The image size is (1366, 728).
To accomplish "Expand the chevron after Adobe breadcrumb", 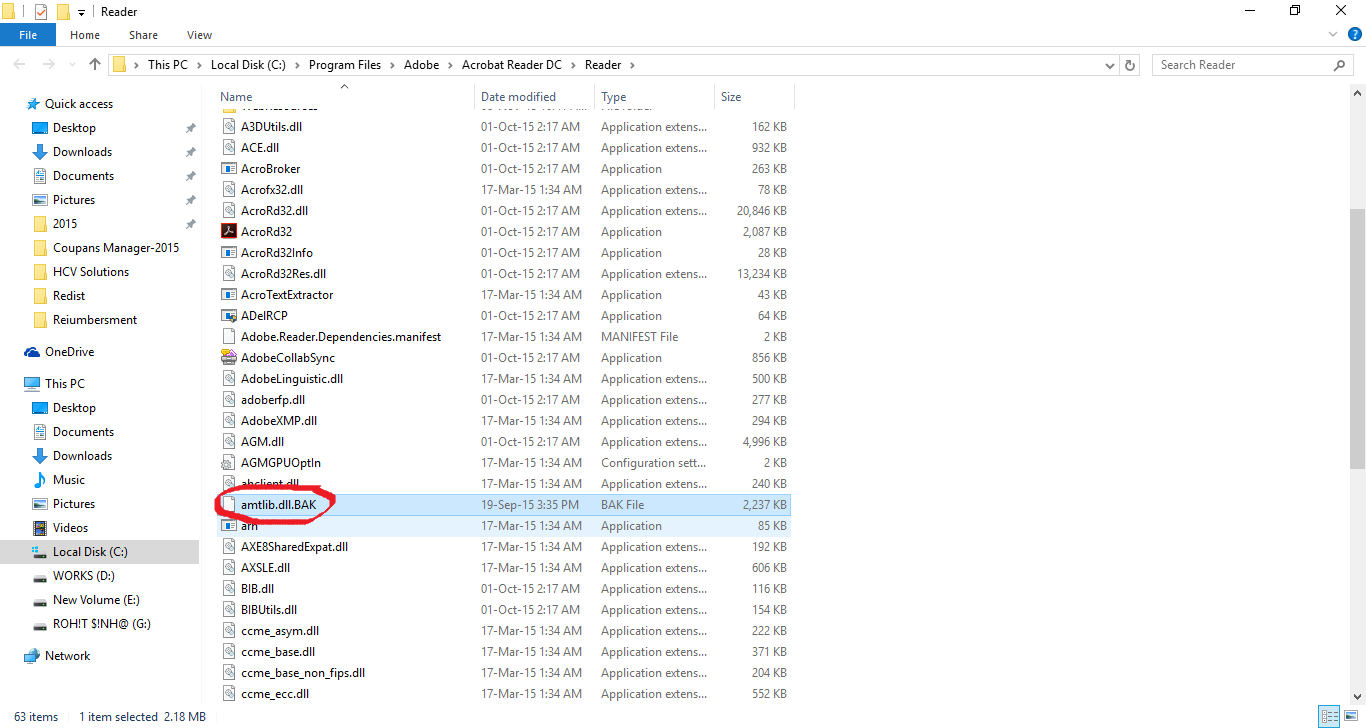I will point(450,65).
